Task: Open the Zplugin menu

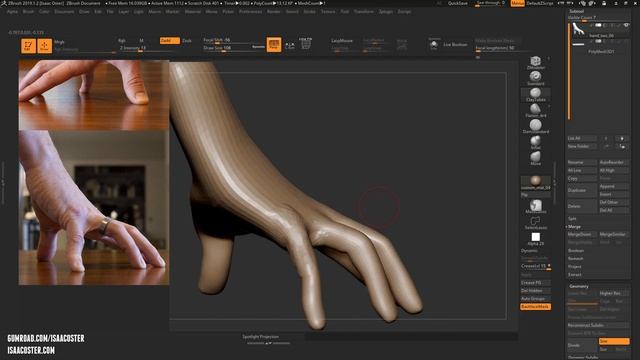Action: (x=386, y=11)
